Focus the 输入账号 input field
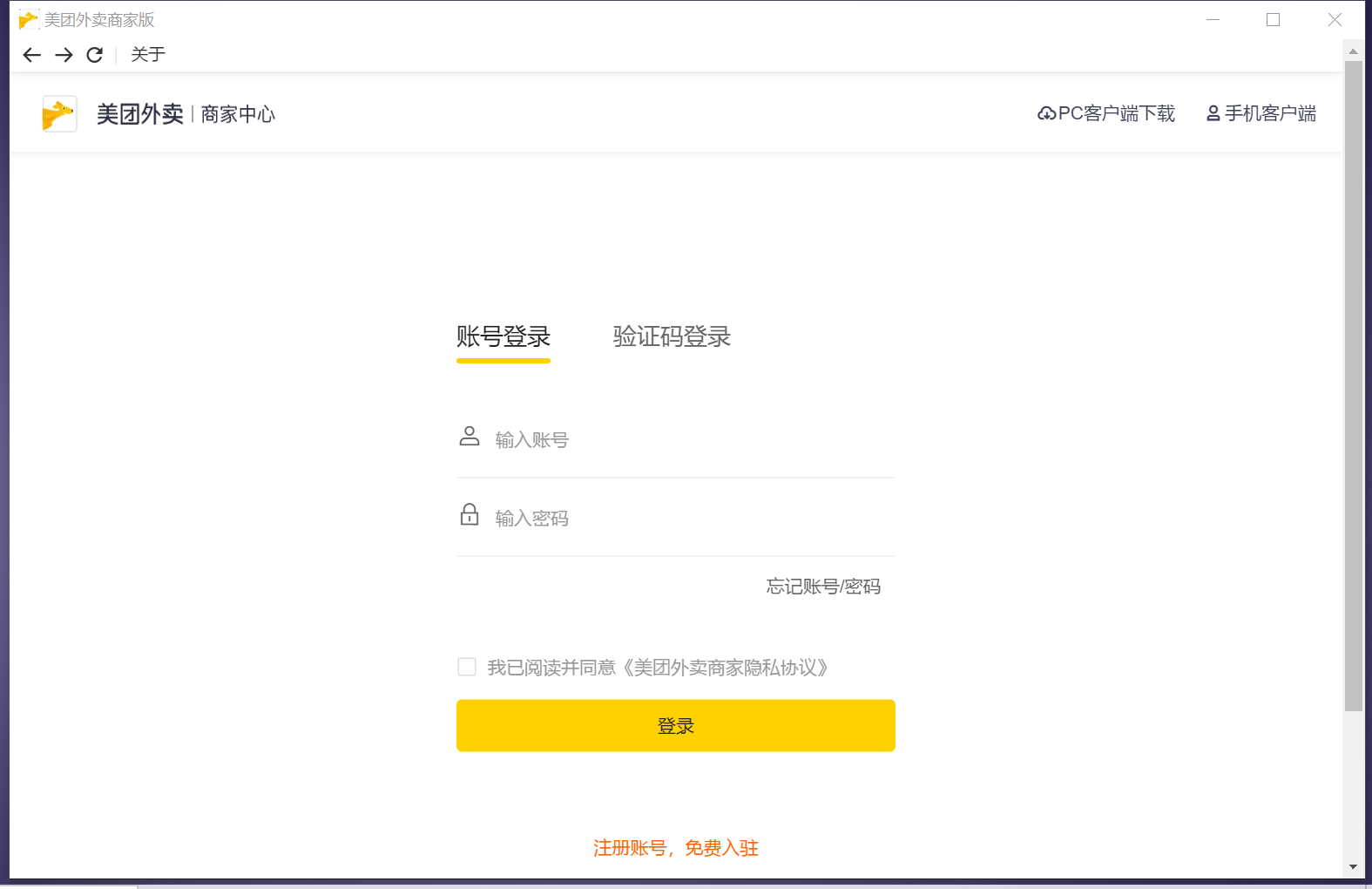This screenshot has width=1372, height=889. point(688,440)
